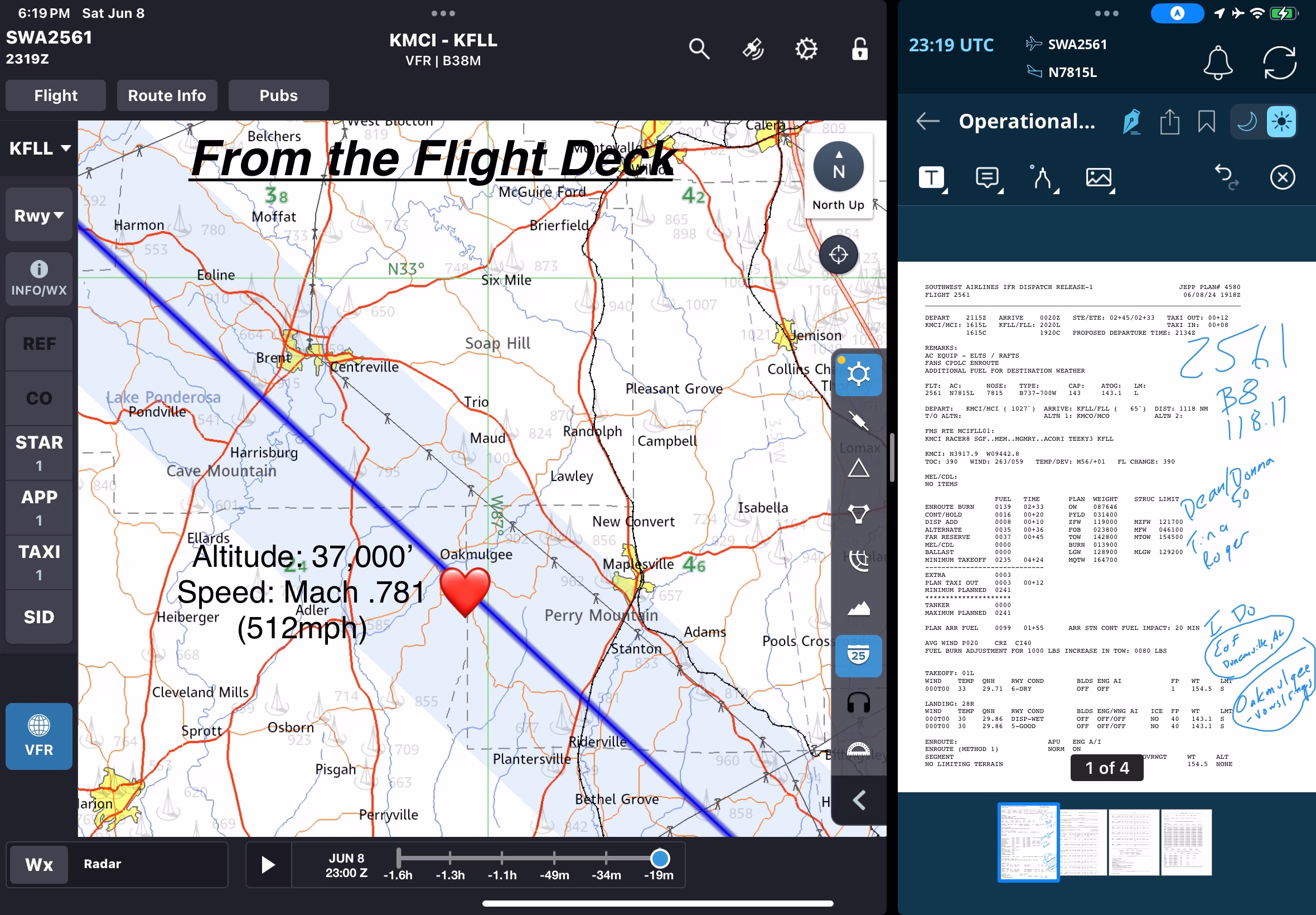The image size is (1316, 915).
Task: Open map layer display settings
Action: pyautogui.click(x=858, y=375)
